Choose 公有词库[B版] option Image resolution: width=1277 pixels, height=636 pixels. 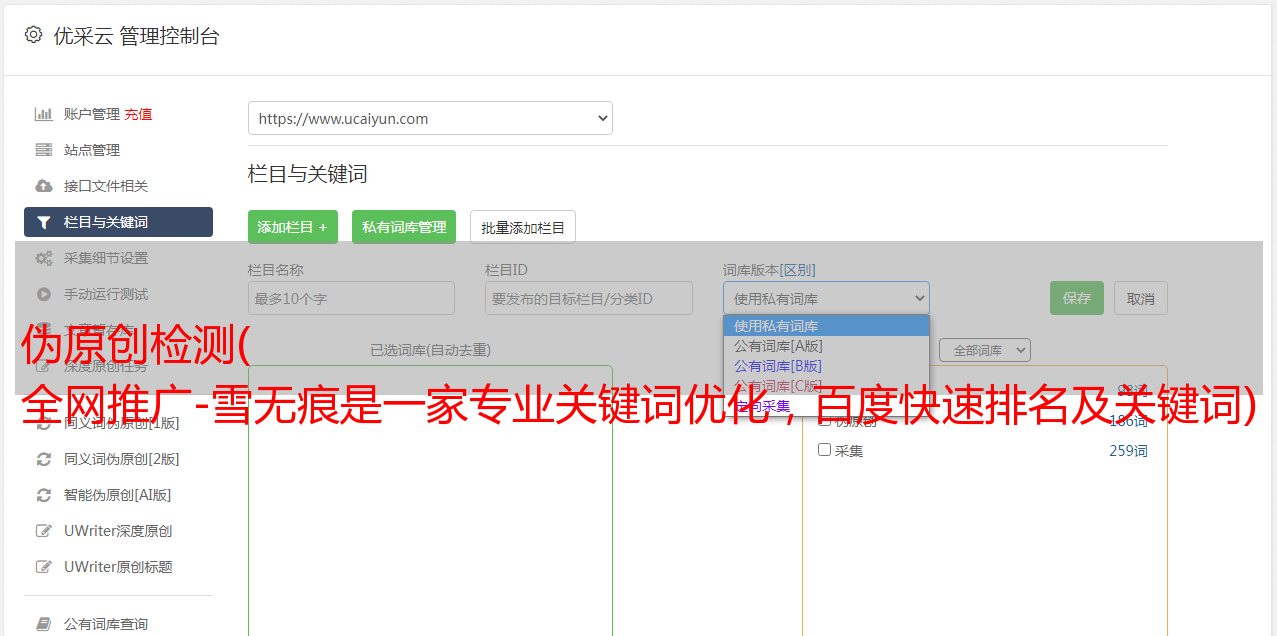click(x=826, y=366)
